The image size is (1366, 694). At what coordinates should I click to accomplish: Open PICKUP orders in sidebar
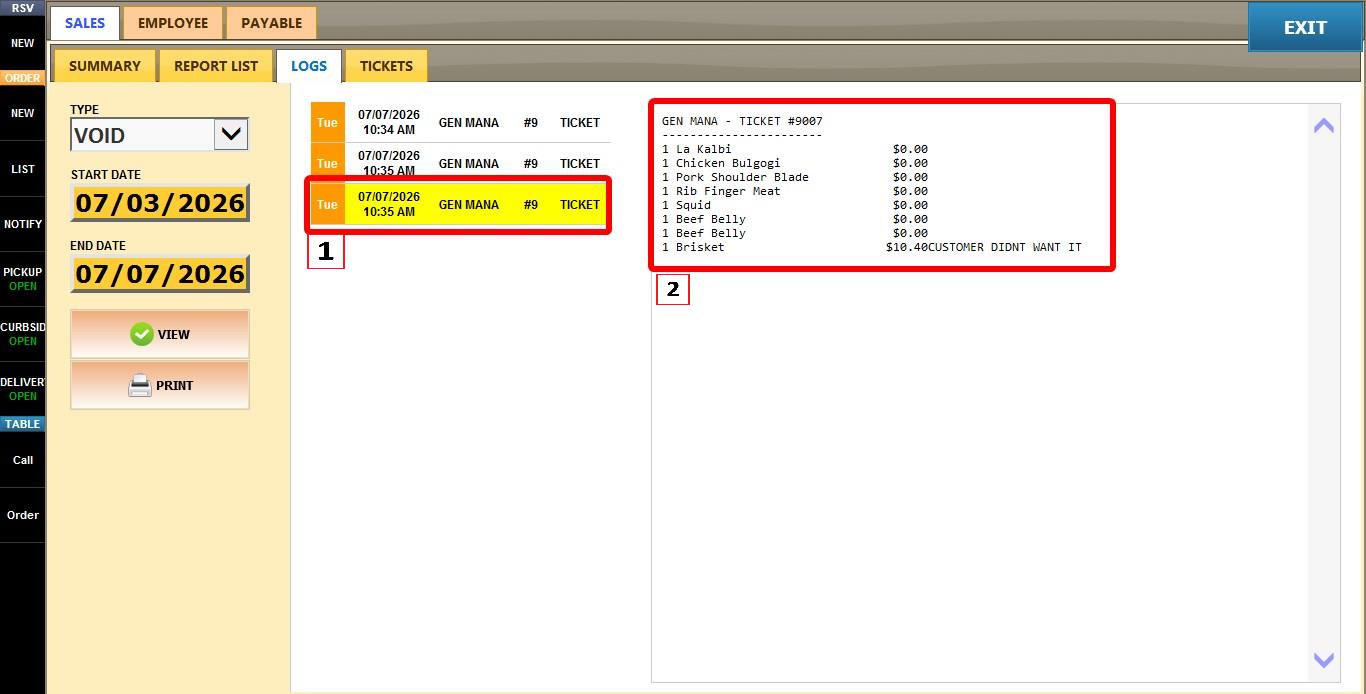click(22, 279)
